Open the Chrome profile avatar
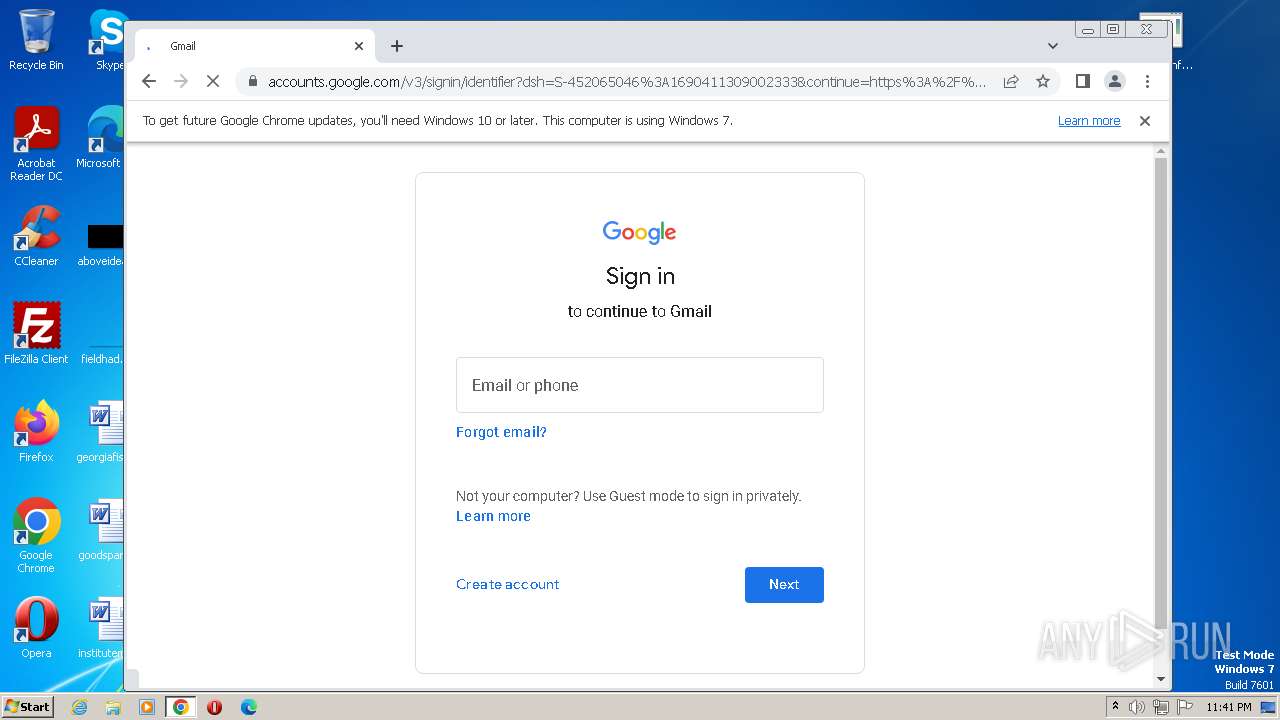The image size is (1280, 720). (1115, 81)
